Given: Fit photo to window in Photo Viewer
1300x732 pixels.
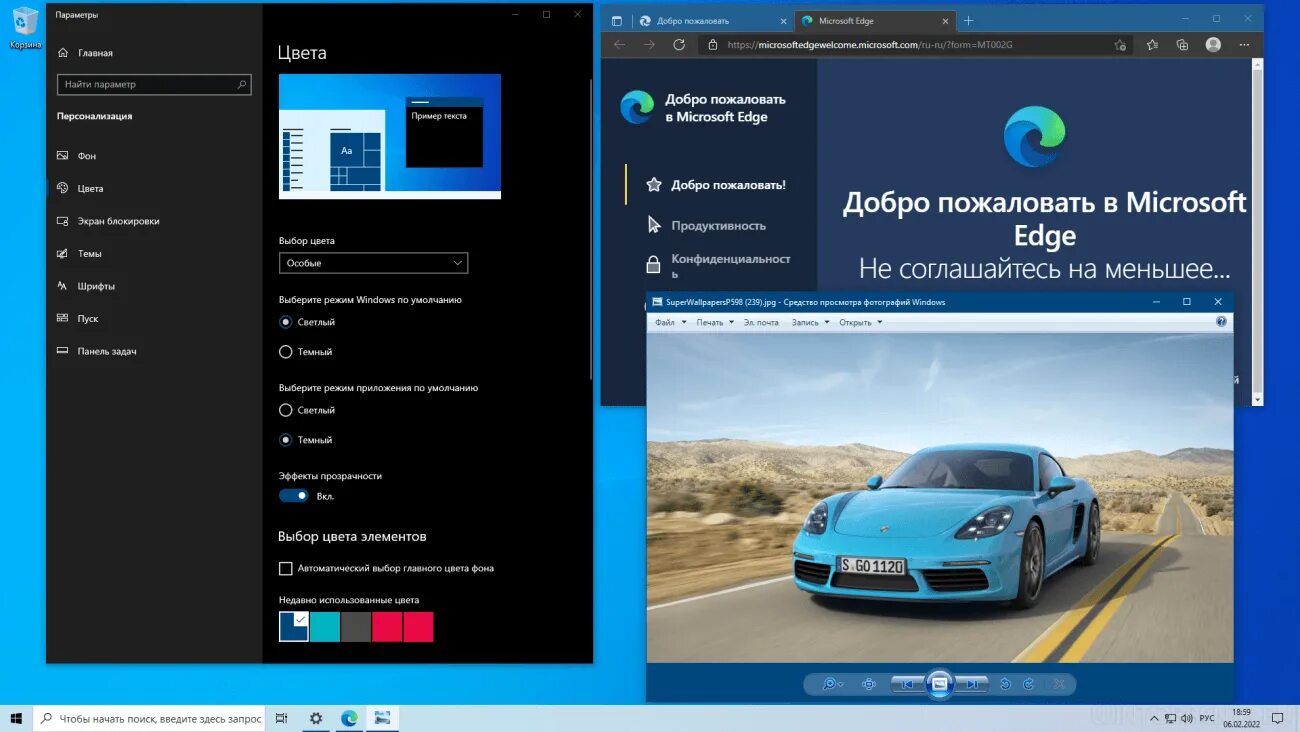Looking at the screenshot, I should [x=869, y=684].
